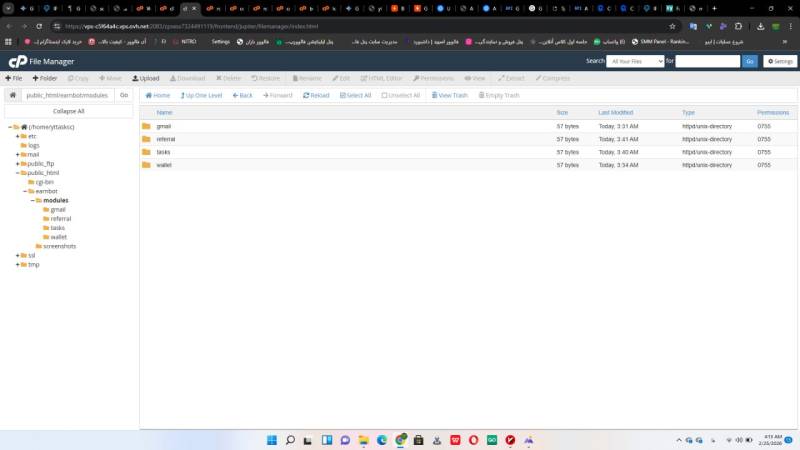The height and width of the screenshot is (450, 800).
Task: Open the Settings gear button
Action: tap(780, 61)
